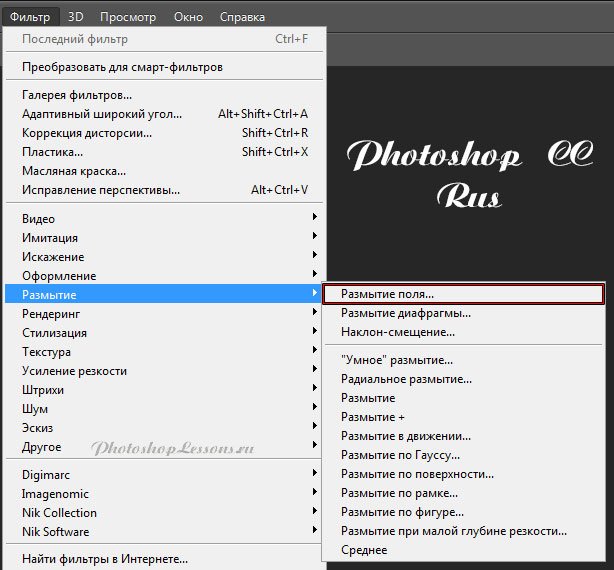Choose 'Среднее' average blur item
Screen dimensions: 614x570
point(363,549)
